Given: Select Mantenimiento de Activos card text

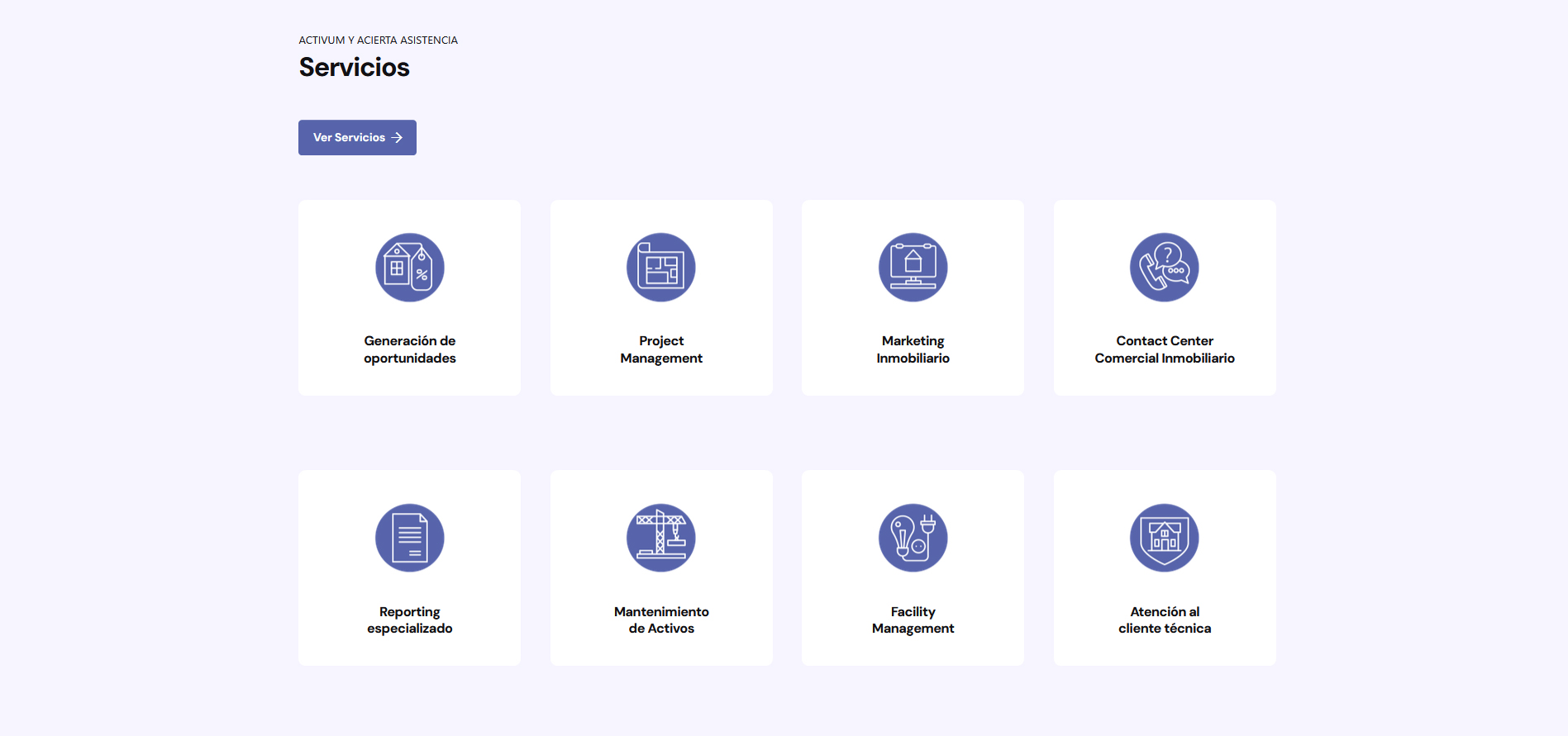Looking at the screenshot, I should [x=661, y=620].
